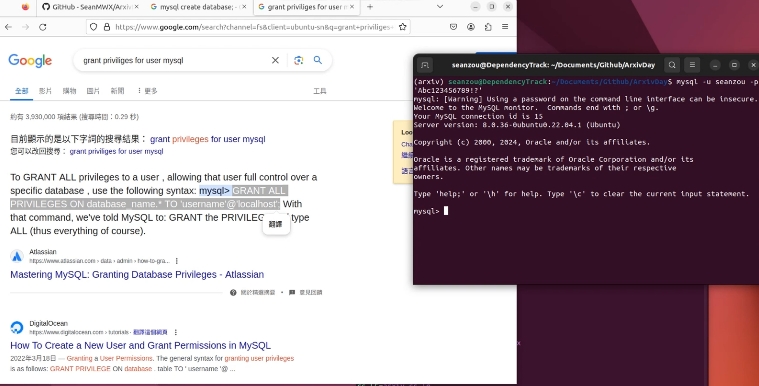
Task: Search instead for grant priviliges for user mysql
Action: (x=116, y=151)
